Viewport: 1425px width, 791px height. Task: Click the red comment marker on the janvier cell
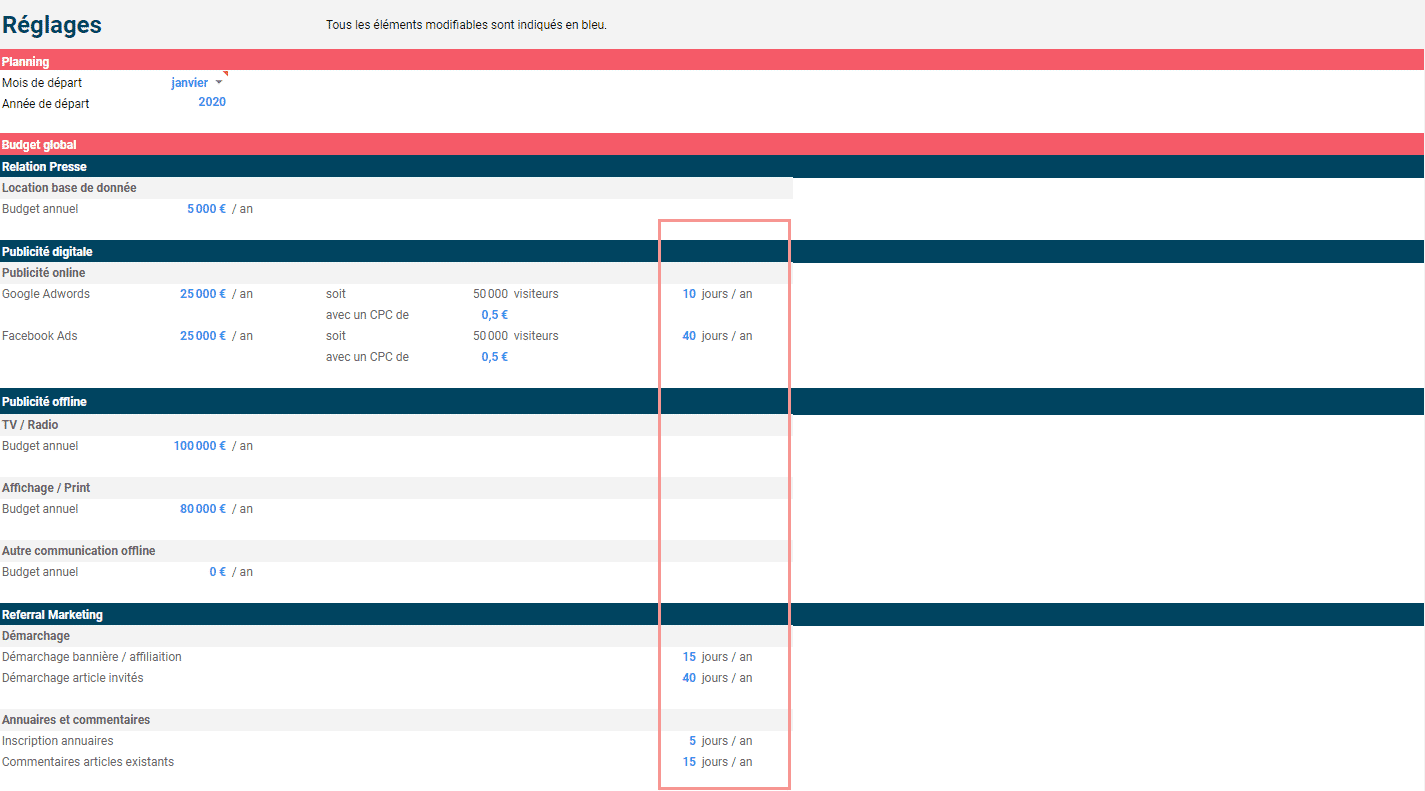pos(225,73)
